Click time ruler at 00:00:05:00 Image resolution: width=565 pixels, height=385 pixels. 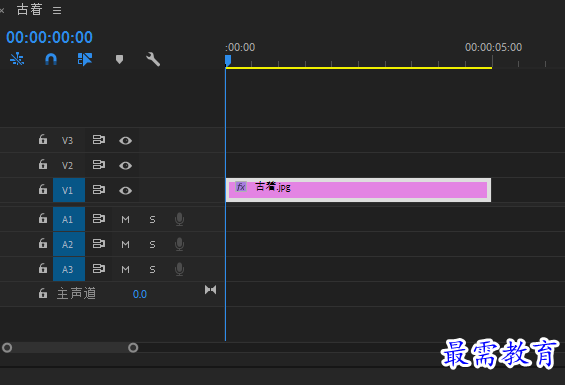click(x=493, y=47)
